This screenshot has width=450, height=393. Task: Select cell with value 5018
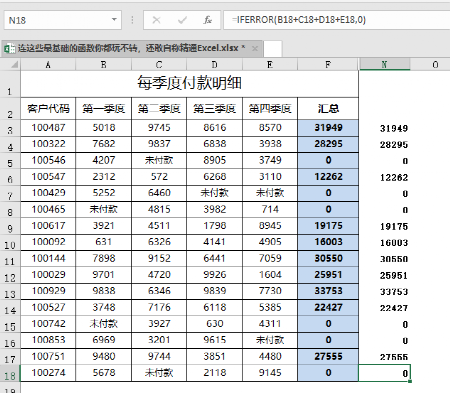(x=104, y=128)
